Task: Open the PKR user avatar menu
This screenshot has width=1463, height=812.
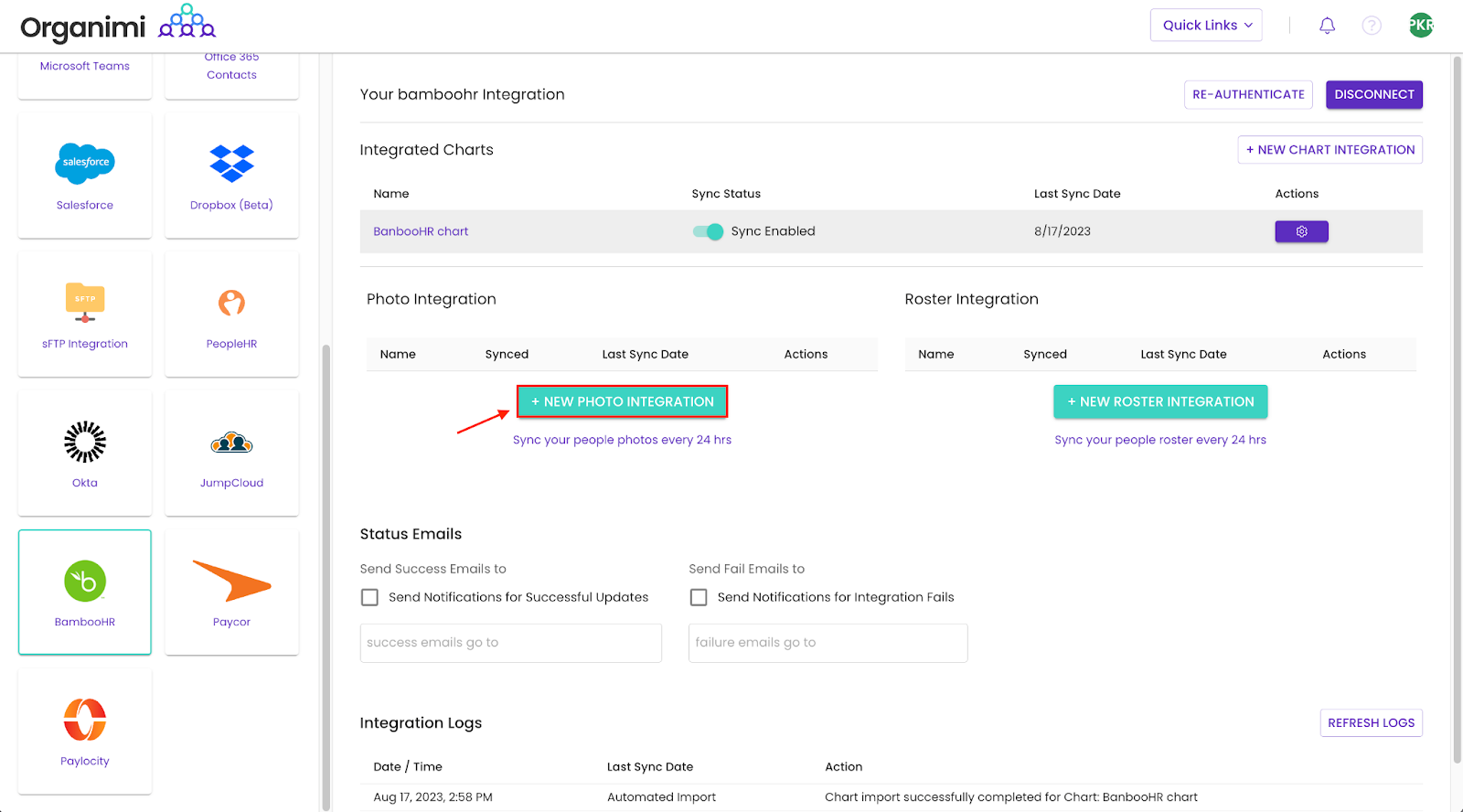Action: 1421,26
